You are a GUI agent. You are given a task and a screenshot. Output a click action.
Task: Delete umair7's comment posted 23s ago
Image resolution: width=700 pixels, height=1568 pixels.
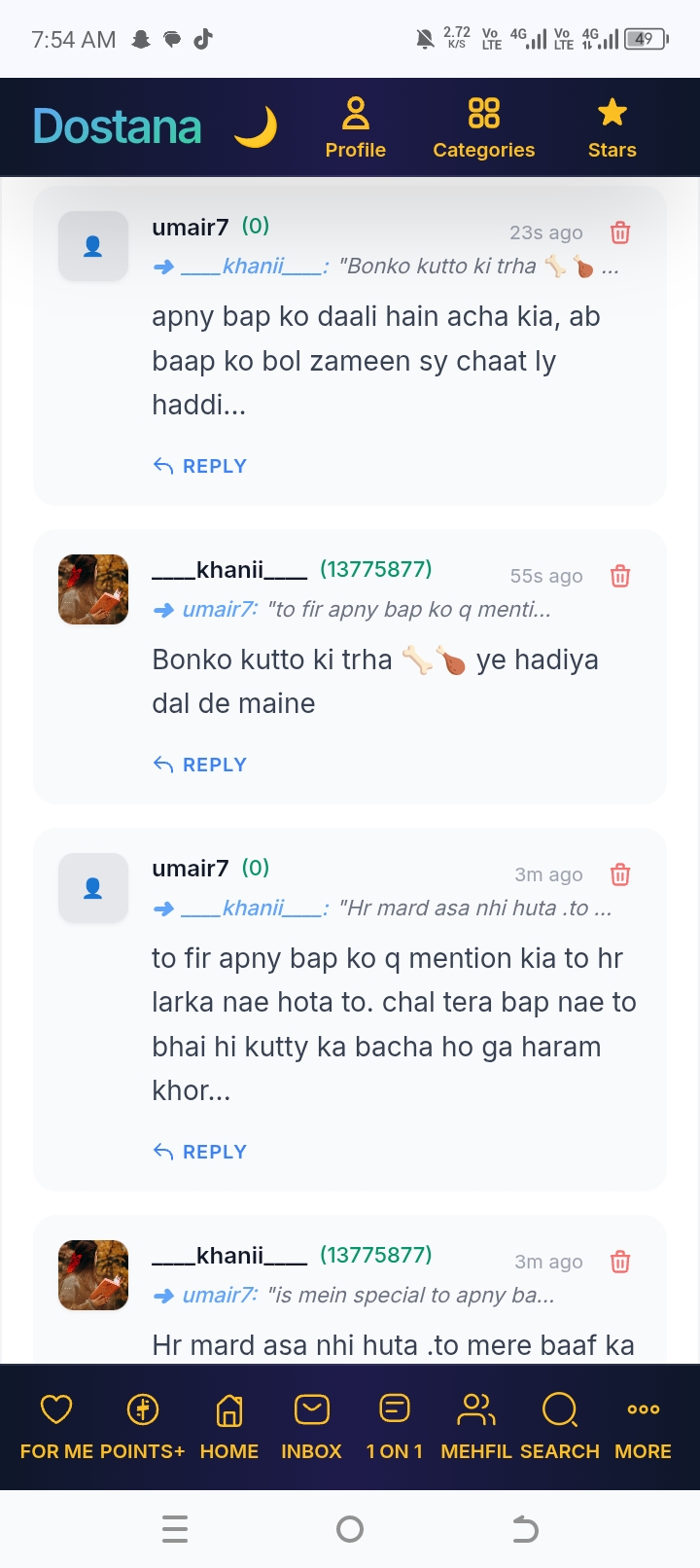tap(620, 232)
